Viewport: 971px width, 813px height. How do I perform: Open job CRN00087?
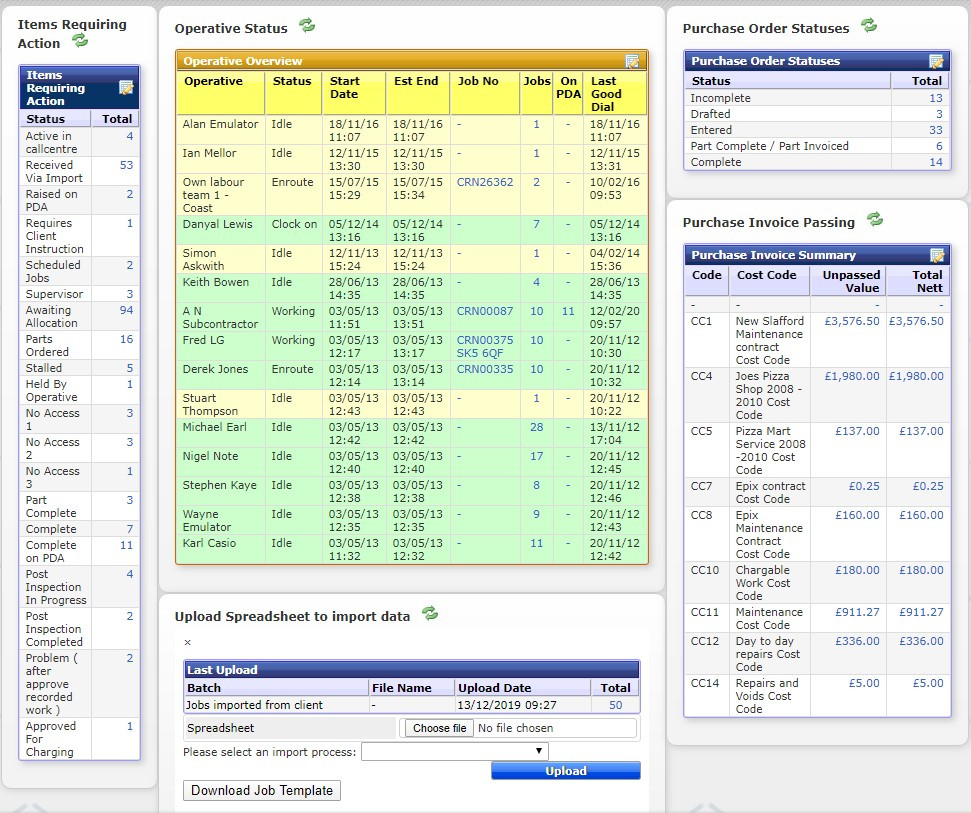[485, 311]
